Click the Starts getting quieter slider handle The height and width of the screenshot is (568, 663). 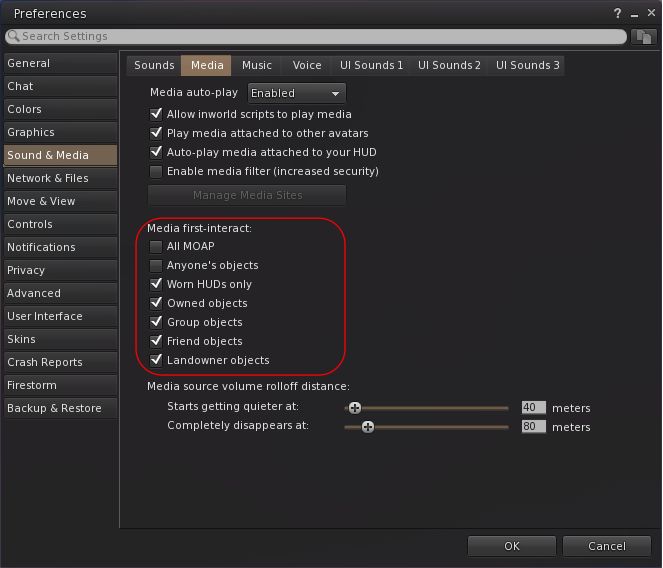click(354, 408)
